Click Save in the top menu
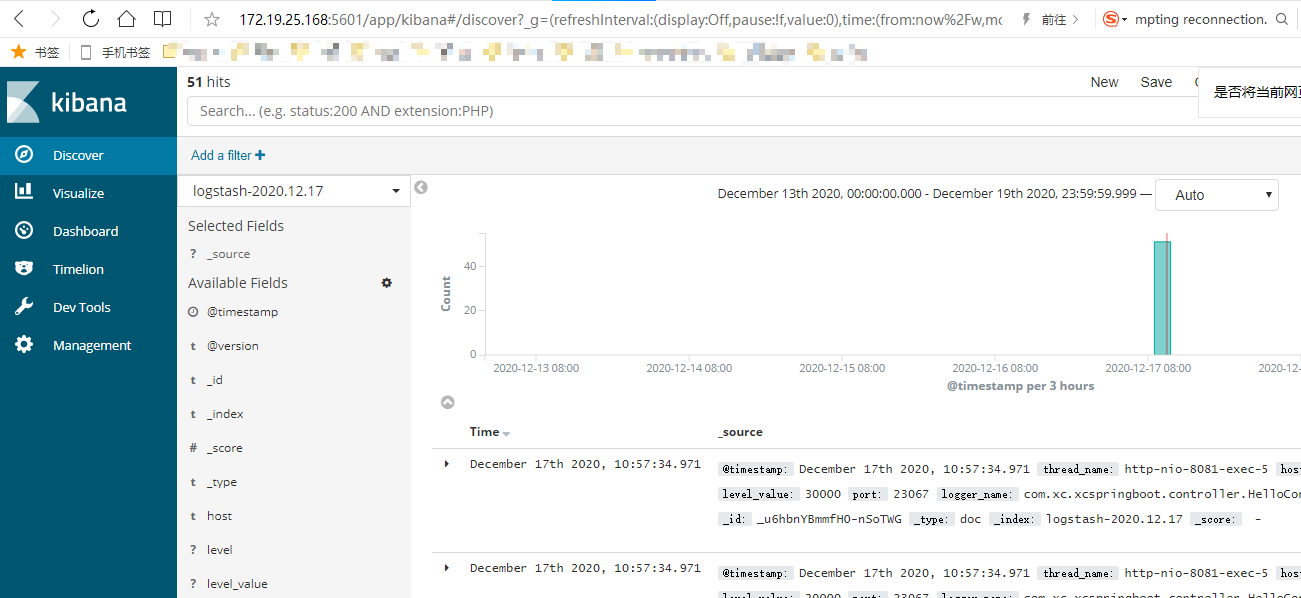The width and height of the screenshot is (1301, 598). click(x=1156, y=82)
